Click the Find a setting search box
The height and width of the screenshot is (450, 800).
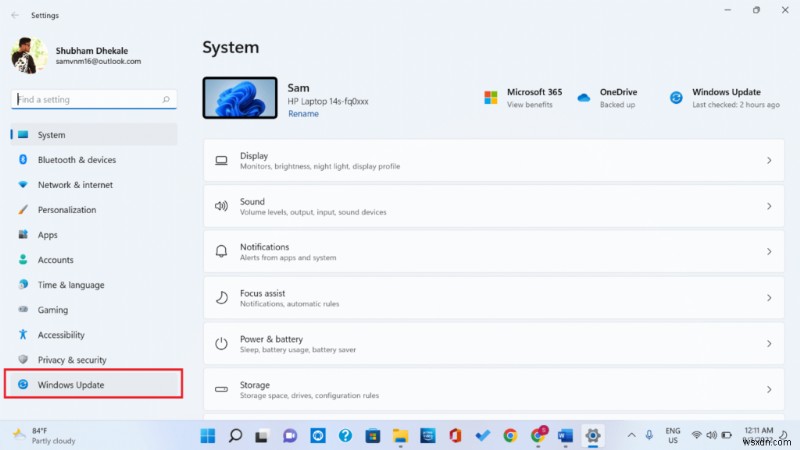point(94,99)
